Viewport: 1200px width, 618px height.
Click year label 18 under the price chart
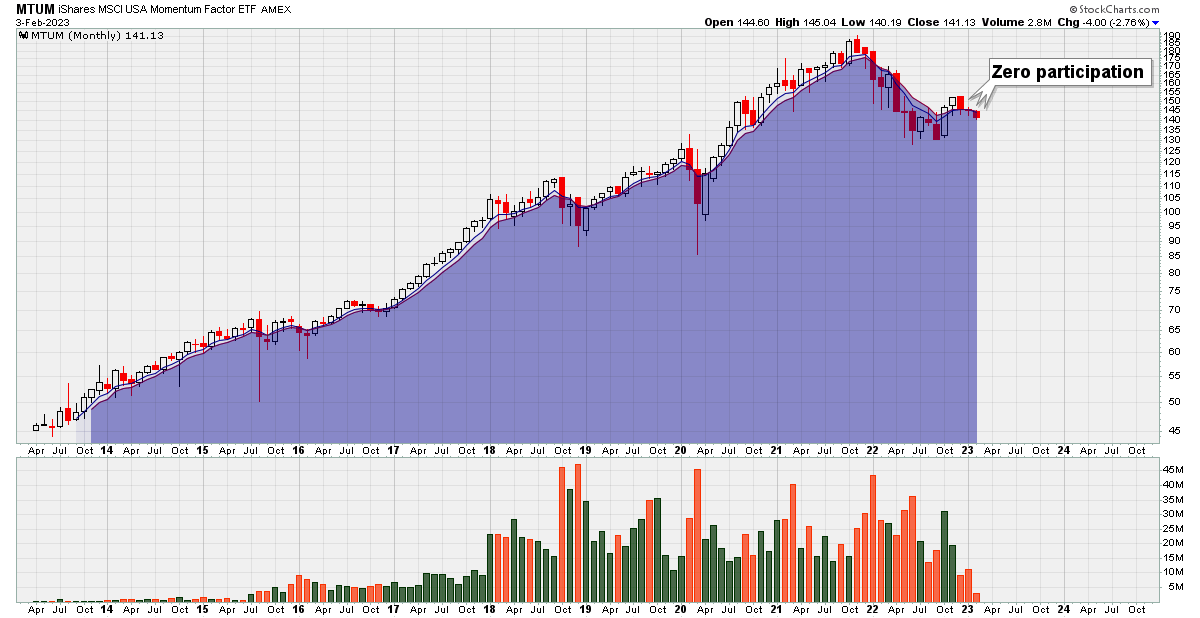[489, 451]
